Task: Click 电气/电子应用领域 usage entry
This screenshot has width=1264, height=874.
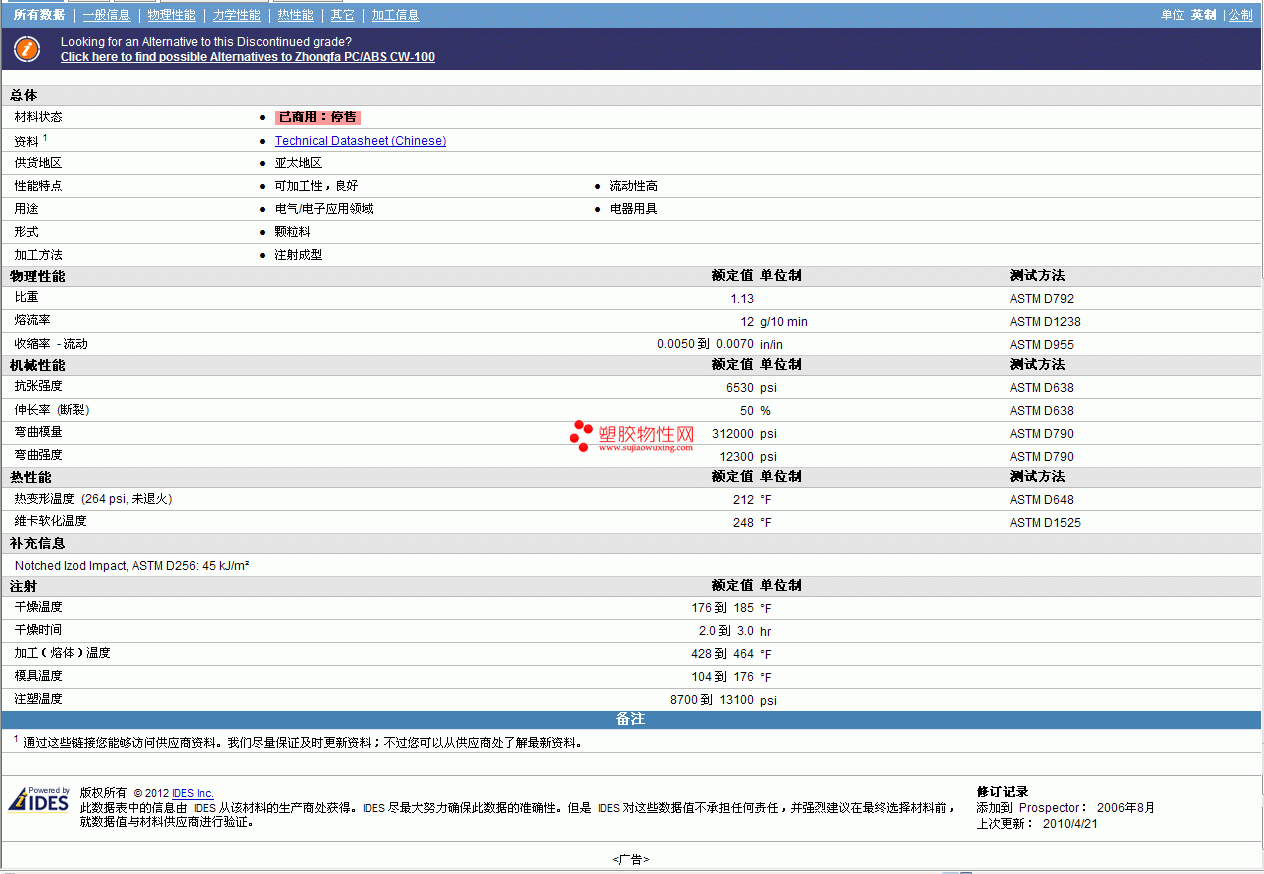Action: pos(324,209)
